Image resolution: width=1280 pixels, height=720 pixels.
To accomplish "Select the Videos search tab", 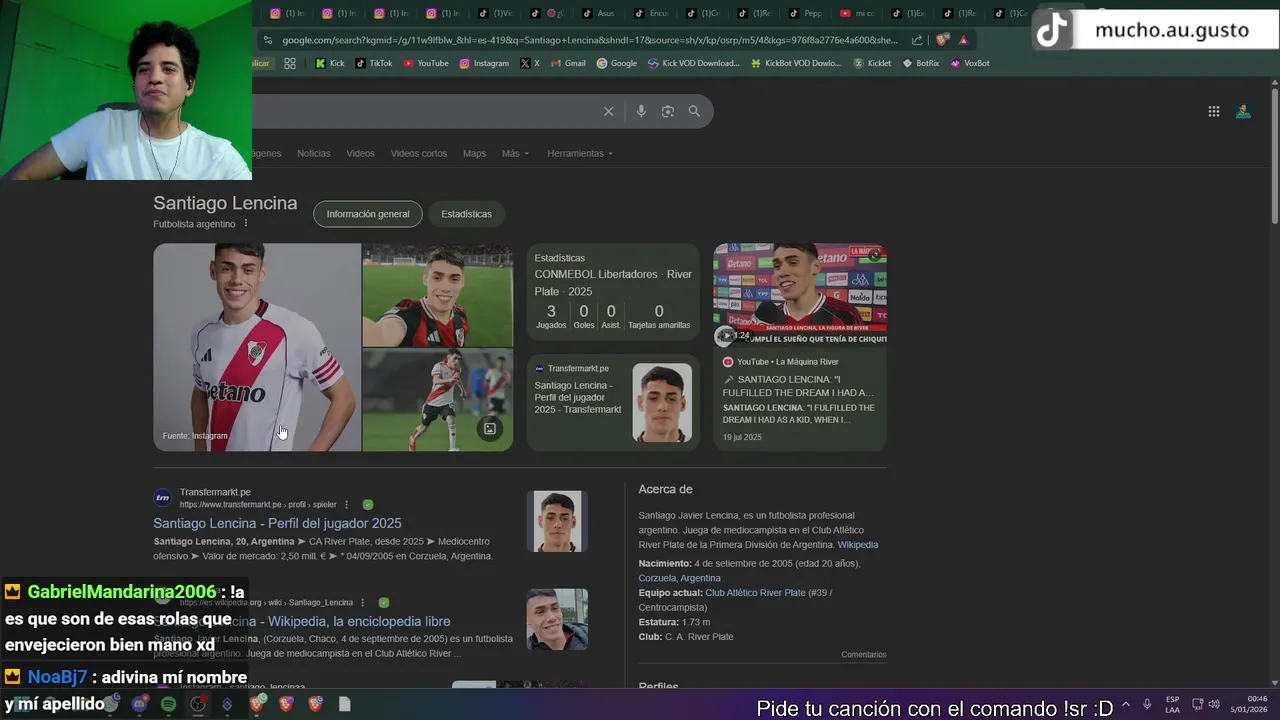I will pyautogui.click(x=360, y=153).
